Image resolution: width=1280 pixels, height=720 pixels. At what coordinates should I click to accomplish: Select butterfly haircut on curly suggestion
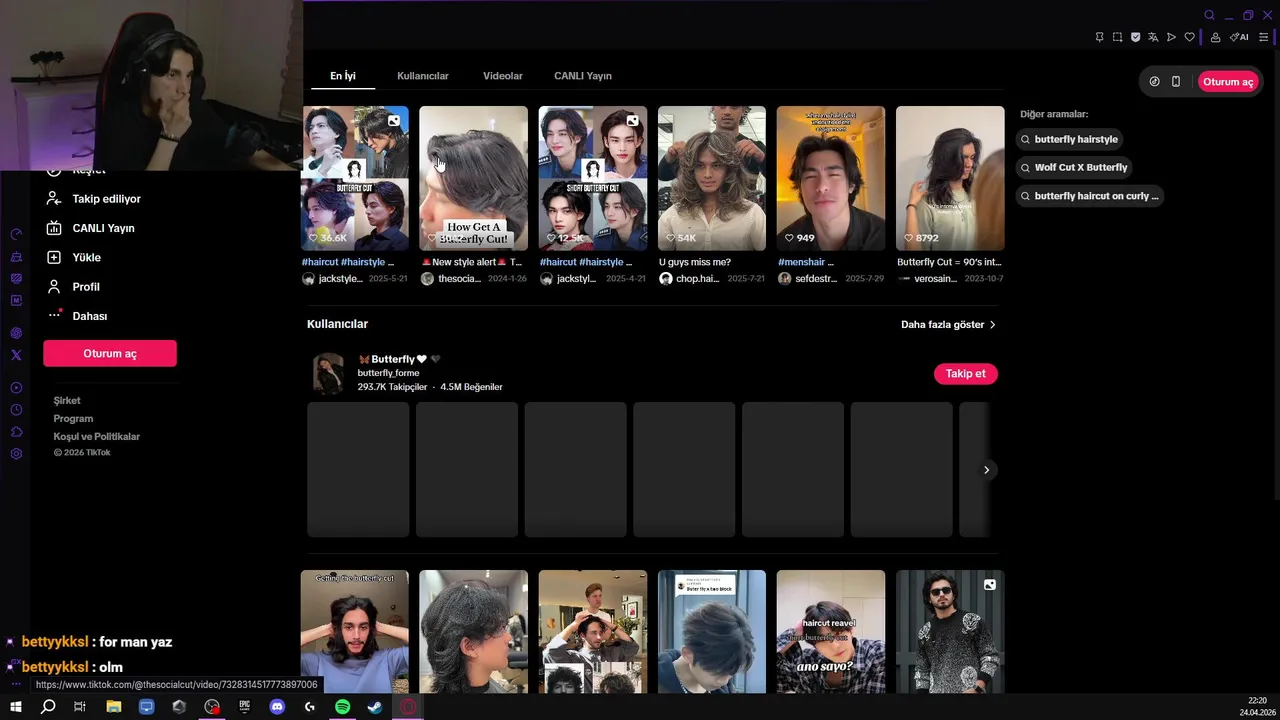pos(1089,196)
